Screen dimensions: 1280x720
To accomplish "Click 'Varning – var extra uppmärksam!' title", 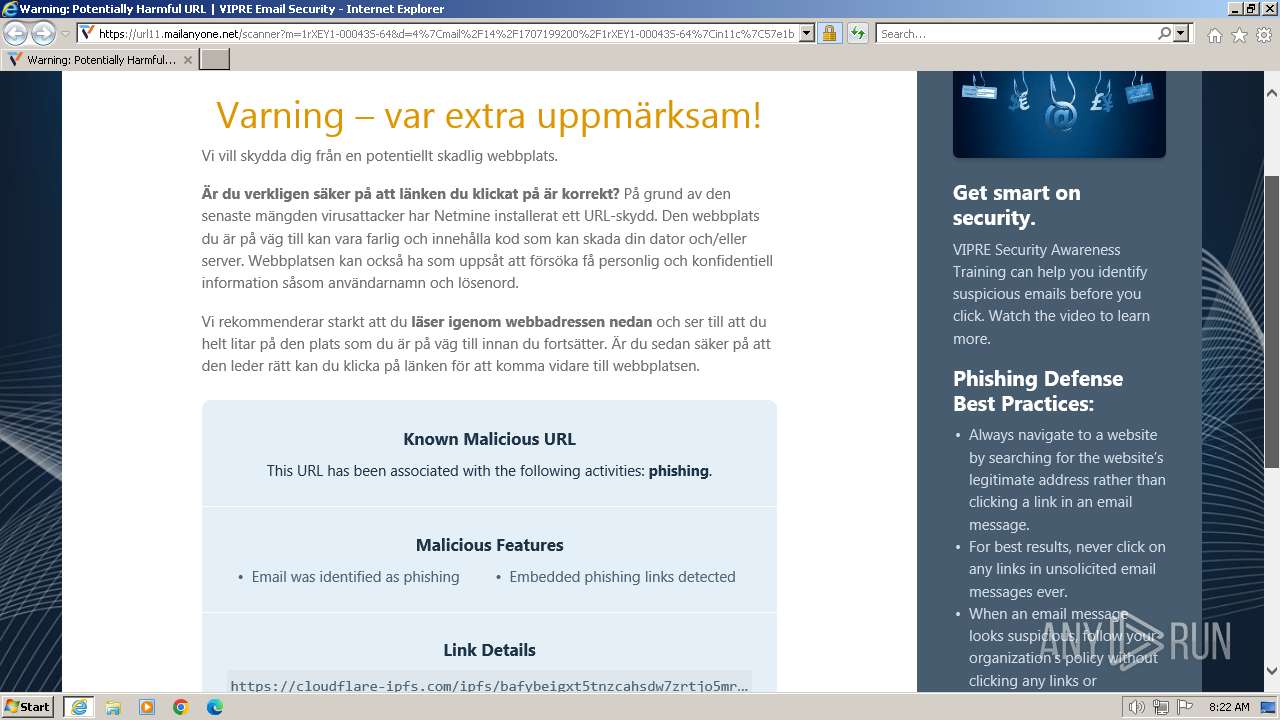I will [x=489, y=115].
